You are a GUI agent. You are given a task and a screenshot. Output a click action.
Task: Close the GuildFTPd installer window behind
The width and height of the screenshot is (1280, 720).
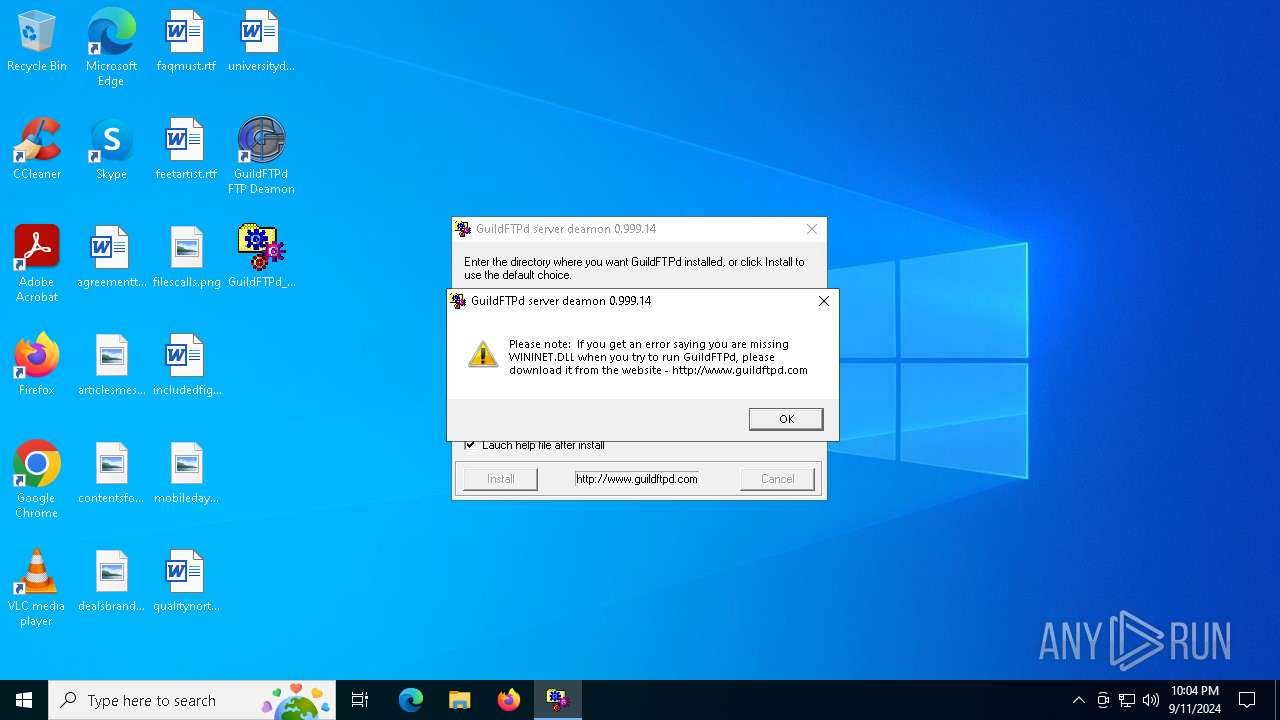coord(812,229)
